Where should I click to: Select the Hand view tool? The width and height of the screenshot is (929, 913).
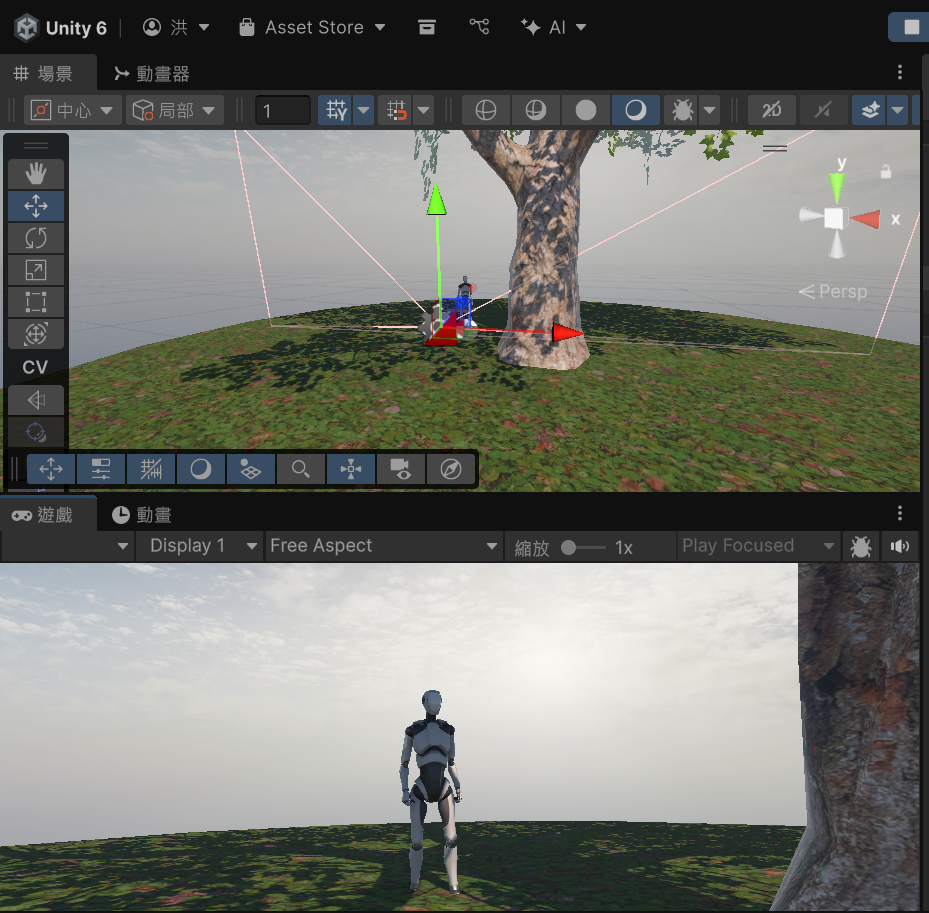coord(36,174)
